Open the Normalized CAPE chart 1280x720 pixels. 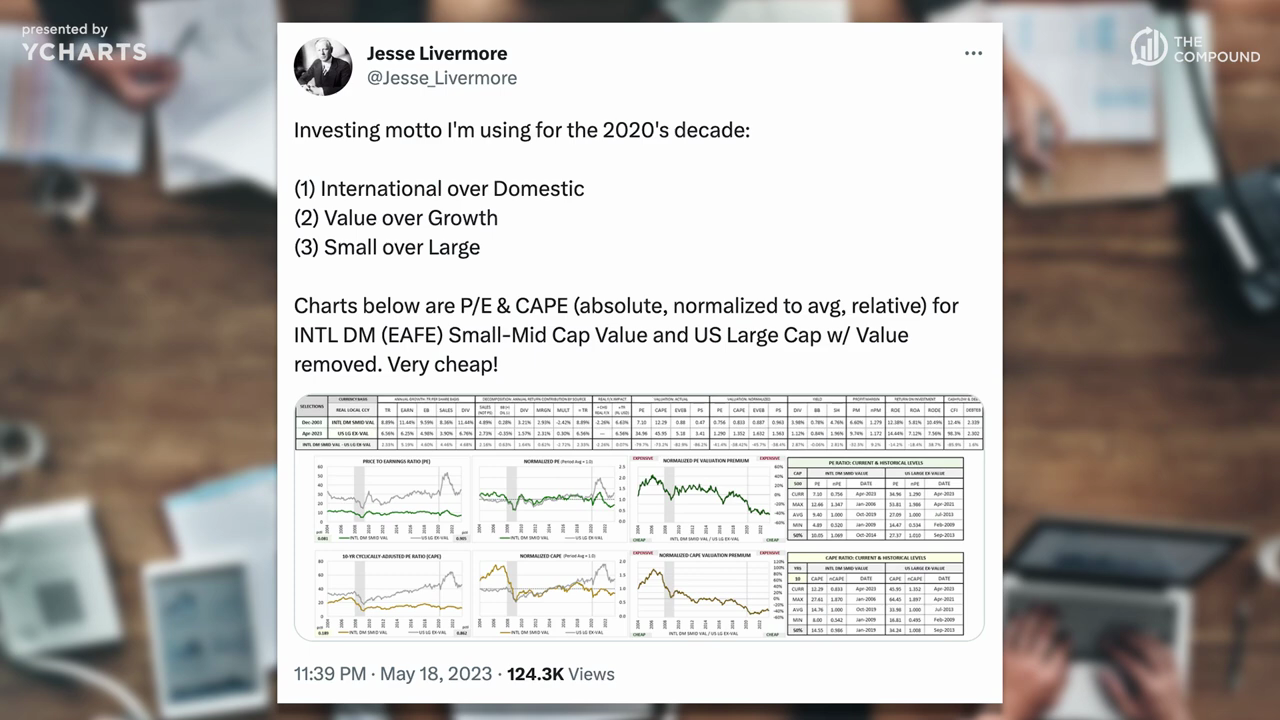point(550,594)
